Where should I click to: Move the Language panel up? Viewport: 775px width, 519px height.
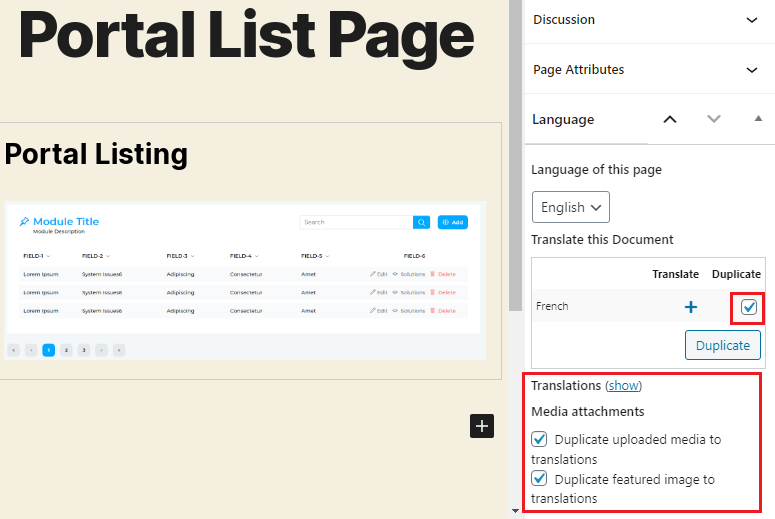click(670, 119)
